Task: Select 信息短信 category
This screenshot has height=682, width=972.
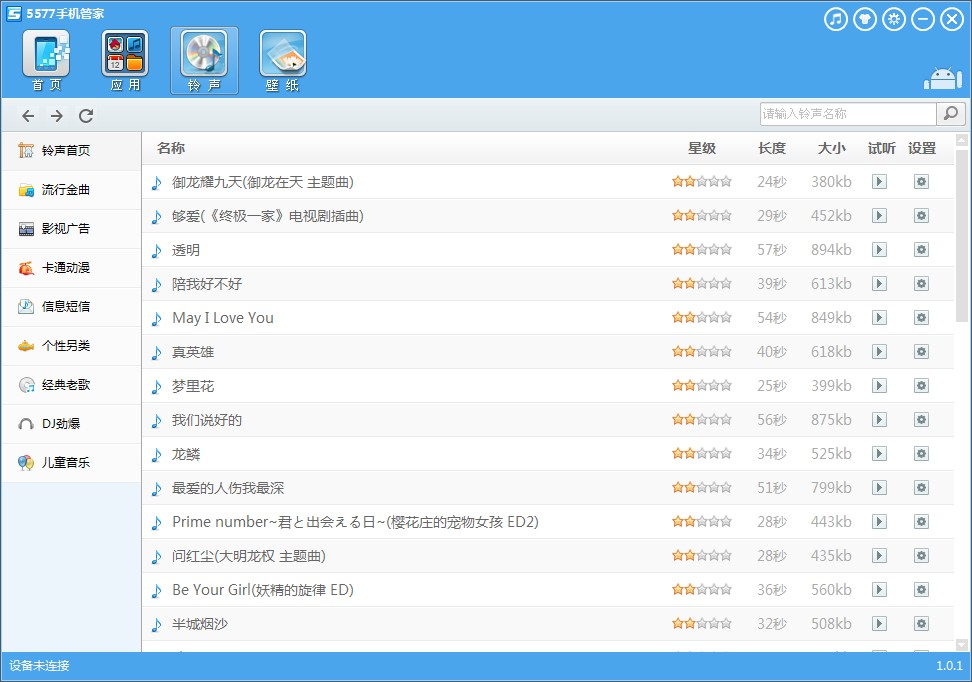Action: [x=71, y=306]
